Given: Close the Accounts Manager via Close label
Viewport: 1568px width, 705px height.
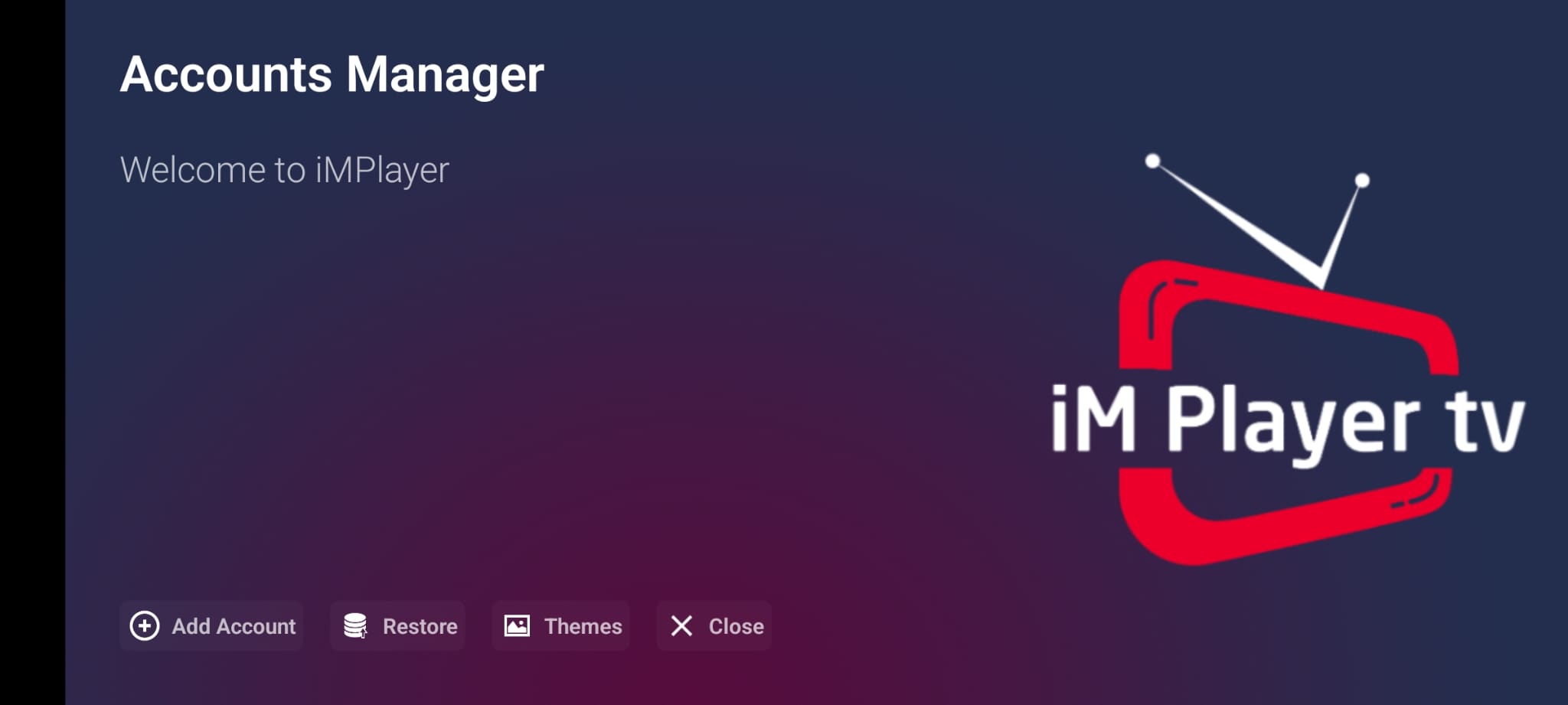Looking at the screenshot, I should tap(736, 626).
